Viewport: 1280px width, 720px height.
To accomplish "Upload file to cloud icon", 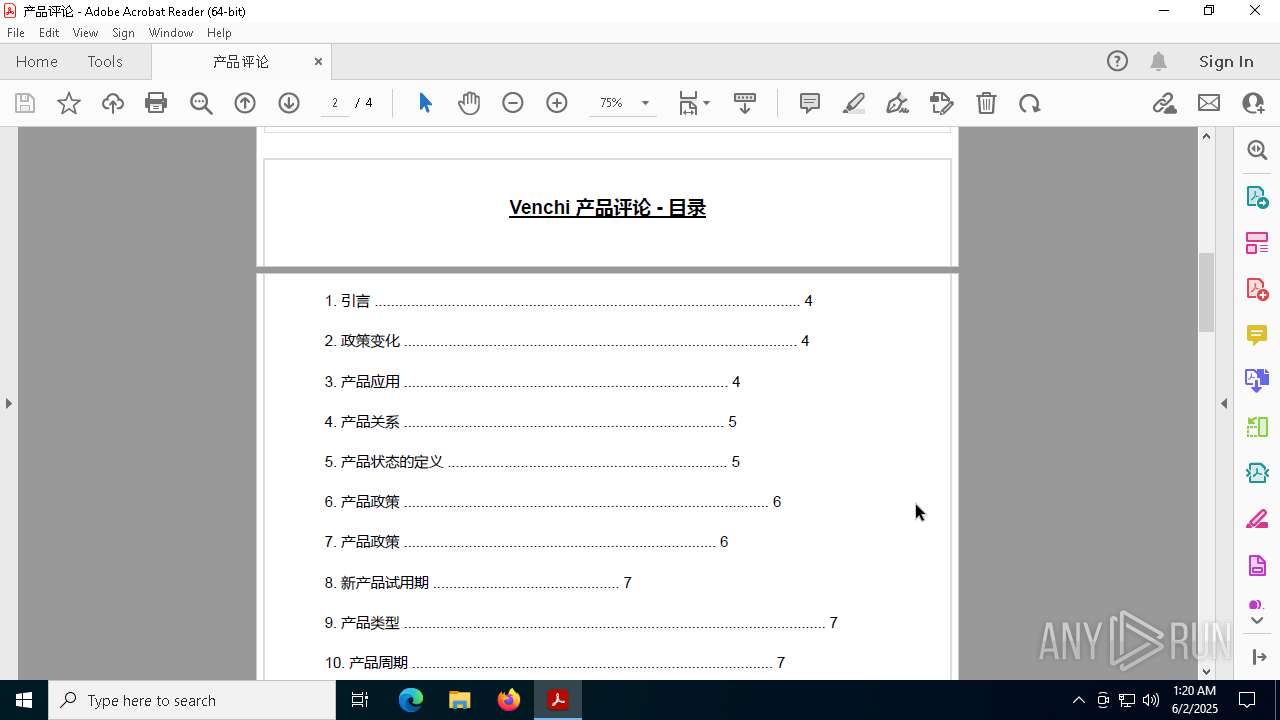I will [113, 103].
